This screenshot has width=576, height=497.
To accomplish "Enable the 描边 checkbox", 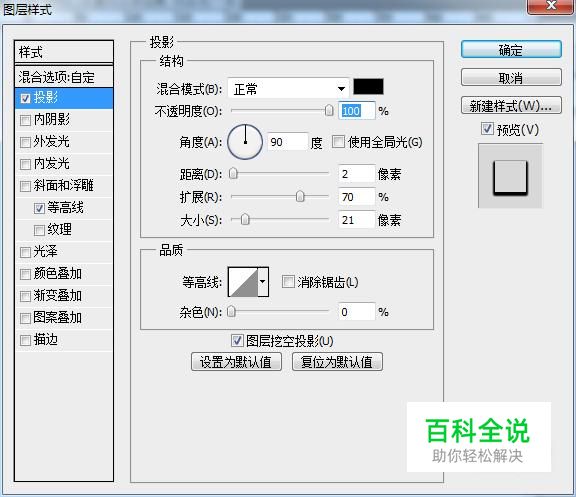I will tap(25, 340).
